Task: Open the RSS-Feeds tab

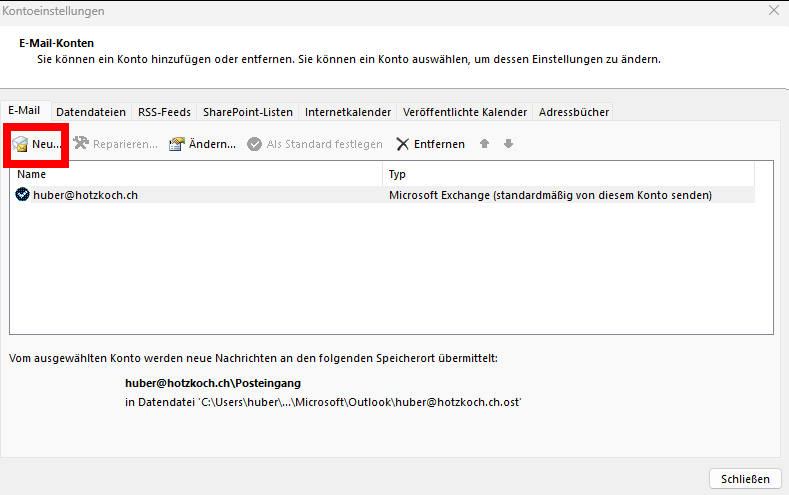Action: tap(166, 112)
